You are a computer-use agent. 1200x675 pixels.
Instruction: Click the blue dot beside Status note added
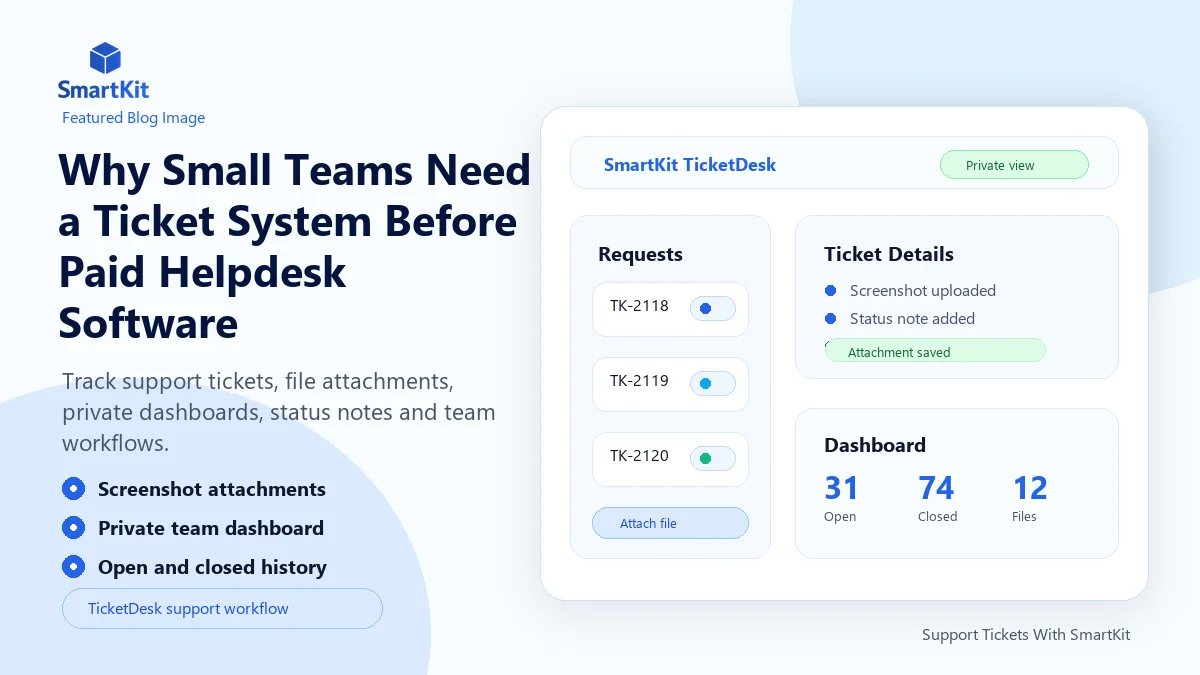[x=830, y=318]
